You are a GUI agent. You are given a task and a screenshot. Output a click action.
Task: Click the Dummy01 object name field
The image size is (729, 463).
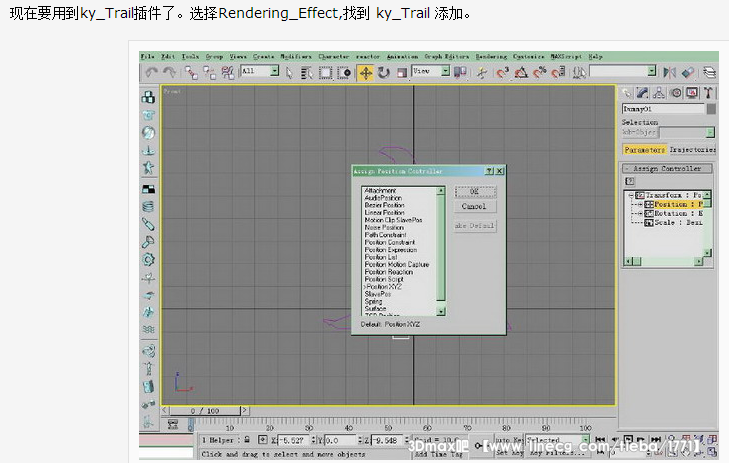[x=663, y=109]
